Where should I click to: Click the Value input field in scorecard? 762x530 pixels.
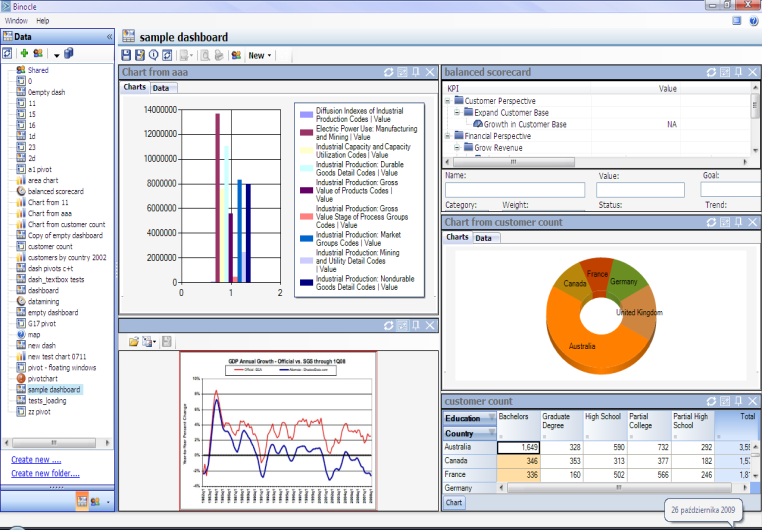(x=640, y=189)
